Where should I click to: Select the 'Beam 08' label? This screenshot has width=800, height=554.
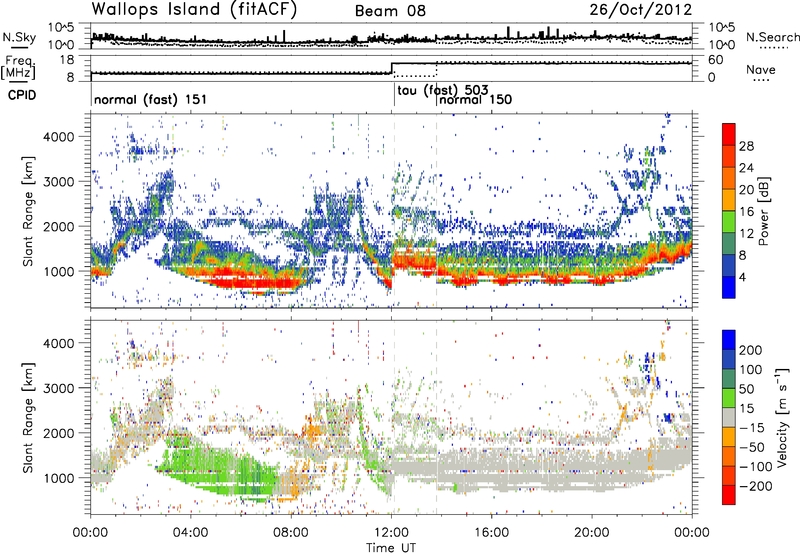(390, 11)
